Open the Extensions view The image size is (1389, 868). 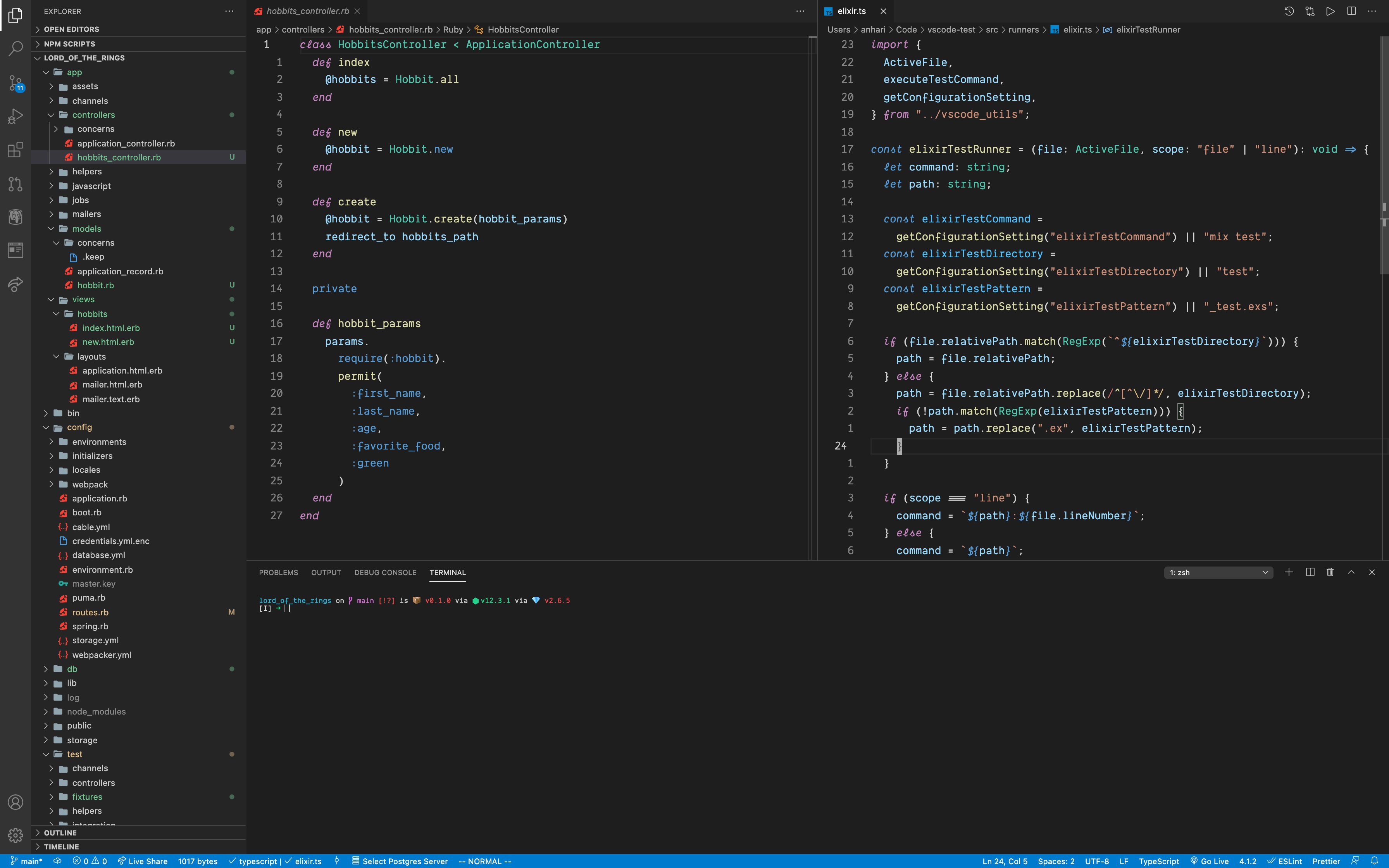pos(16,150)
